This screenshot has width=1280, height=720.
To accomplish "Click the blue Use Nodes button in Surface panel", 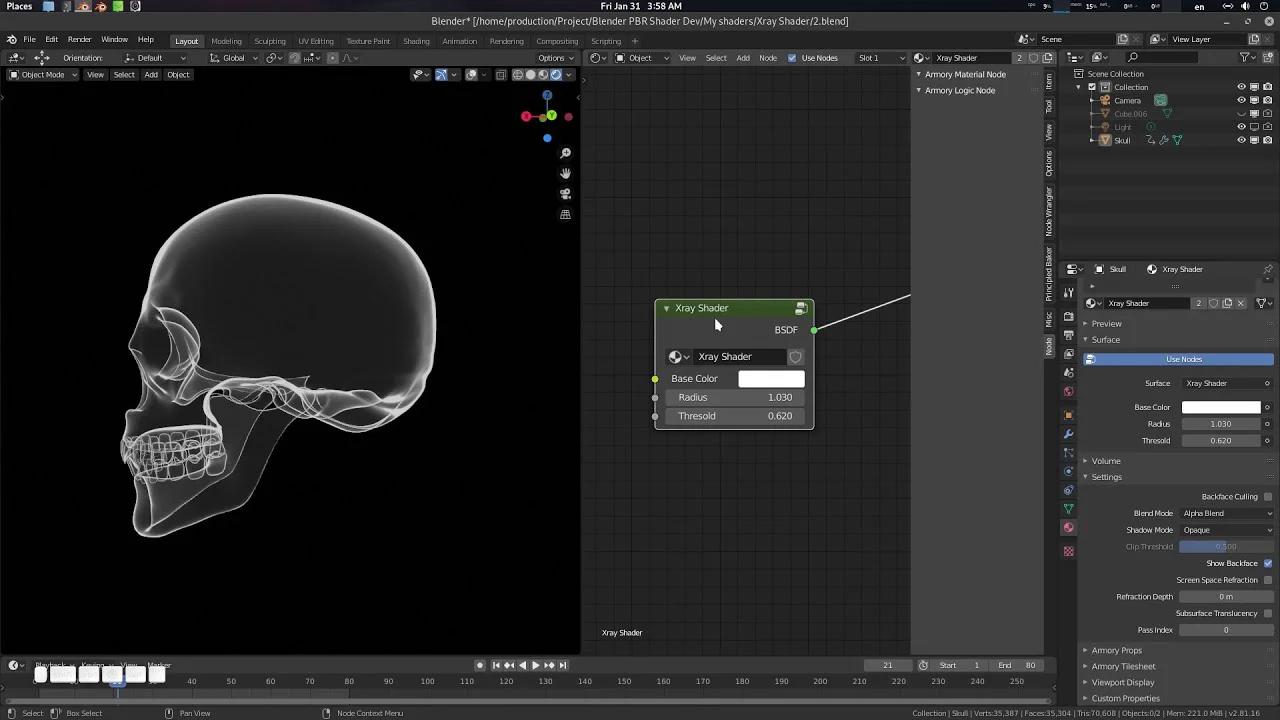I will 1183,359.
